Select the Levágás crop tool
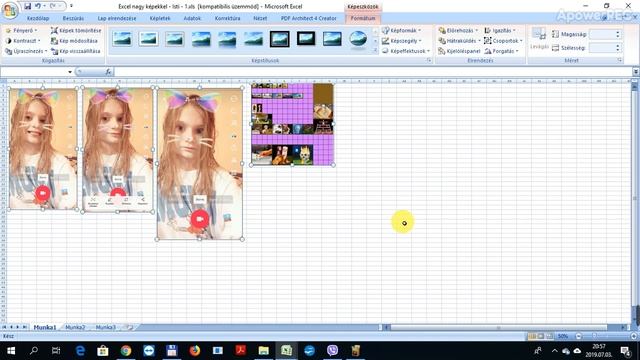The height and width of the screenshot is (360, 640). pos(539,39)
